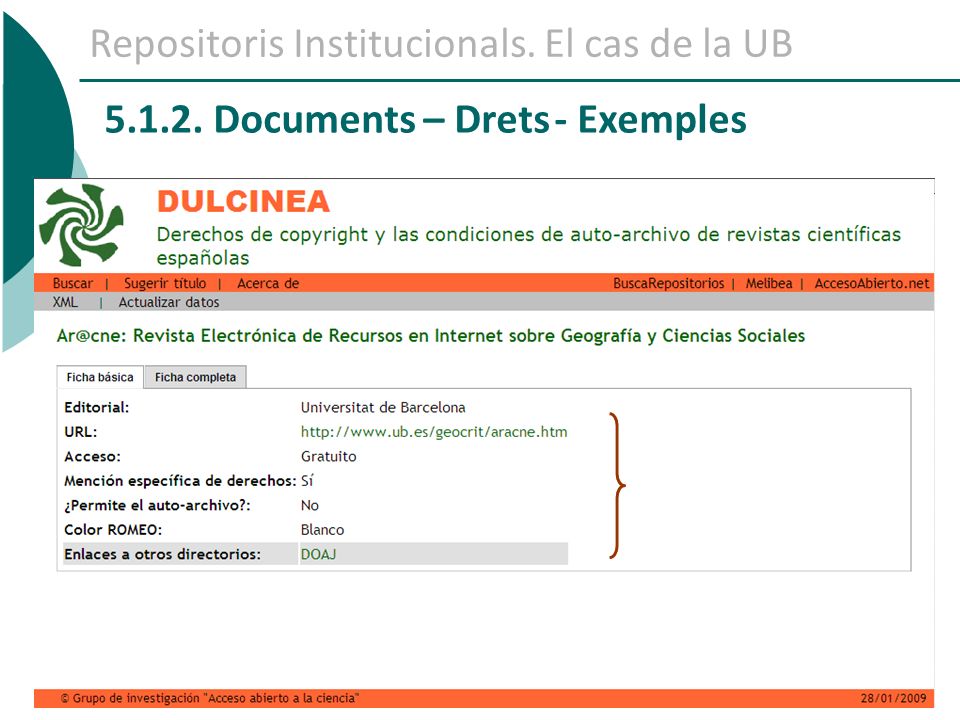
Task: Open the Sugerir título menu item
Action: tap(165, 283)
